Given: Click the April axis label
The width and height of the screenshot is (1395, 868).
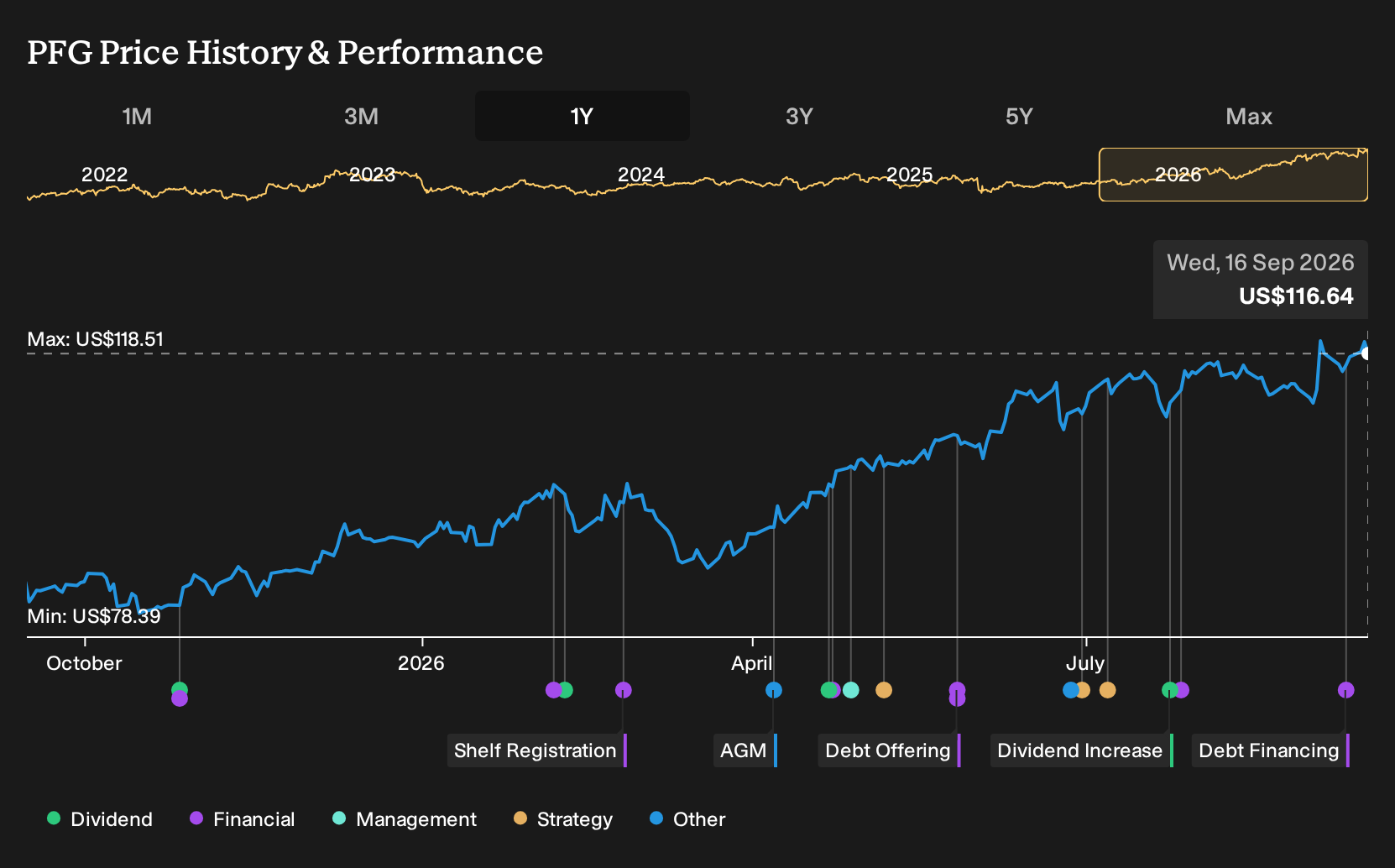Looking at the screenshot, I should pos(752,663).
